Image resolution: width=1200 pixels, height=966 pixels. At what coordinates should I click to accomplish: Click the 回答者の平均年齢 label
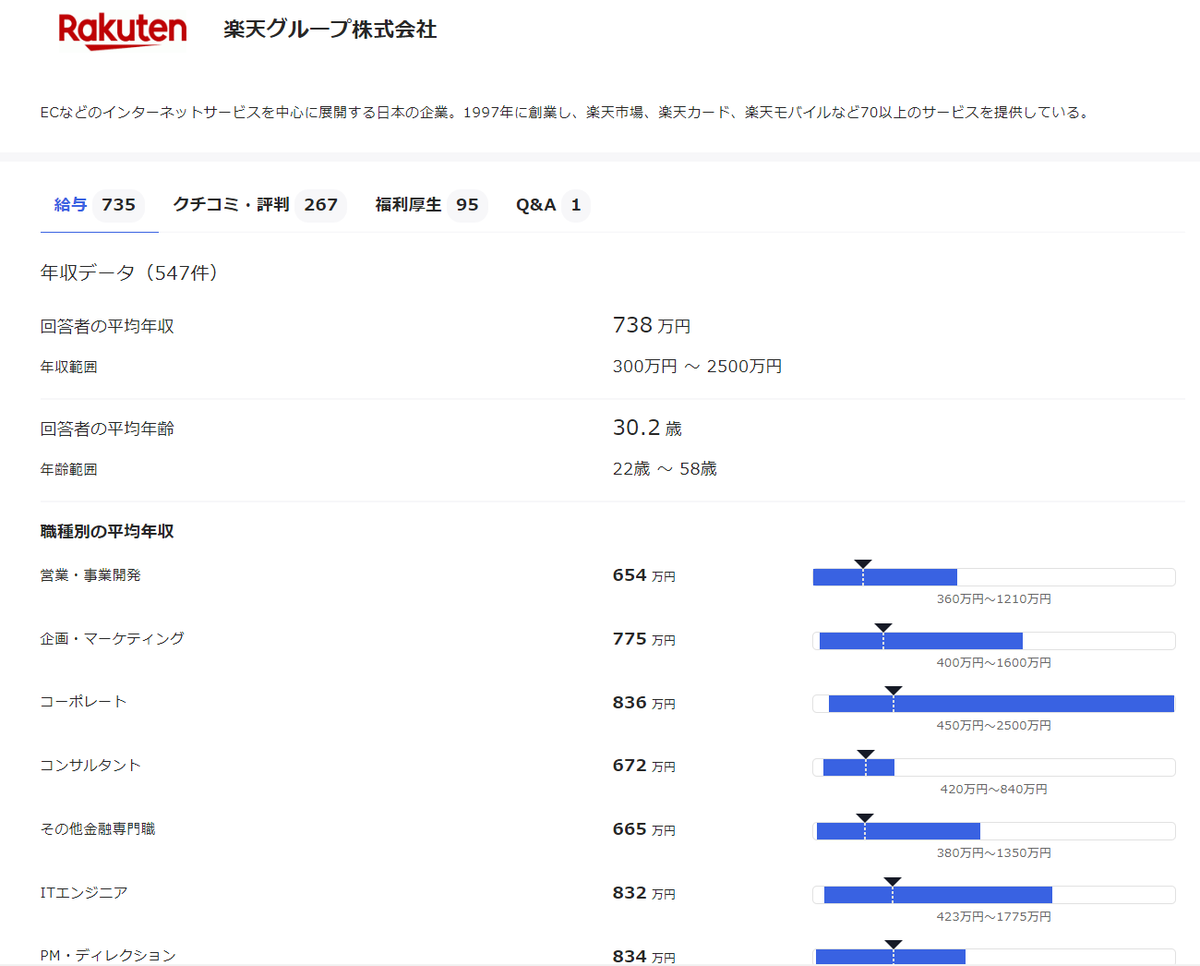[x=107, y=428]
